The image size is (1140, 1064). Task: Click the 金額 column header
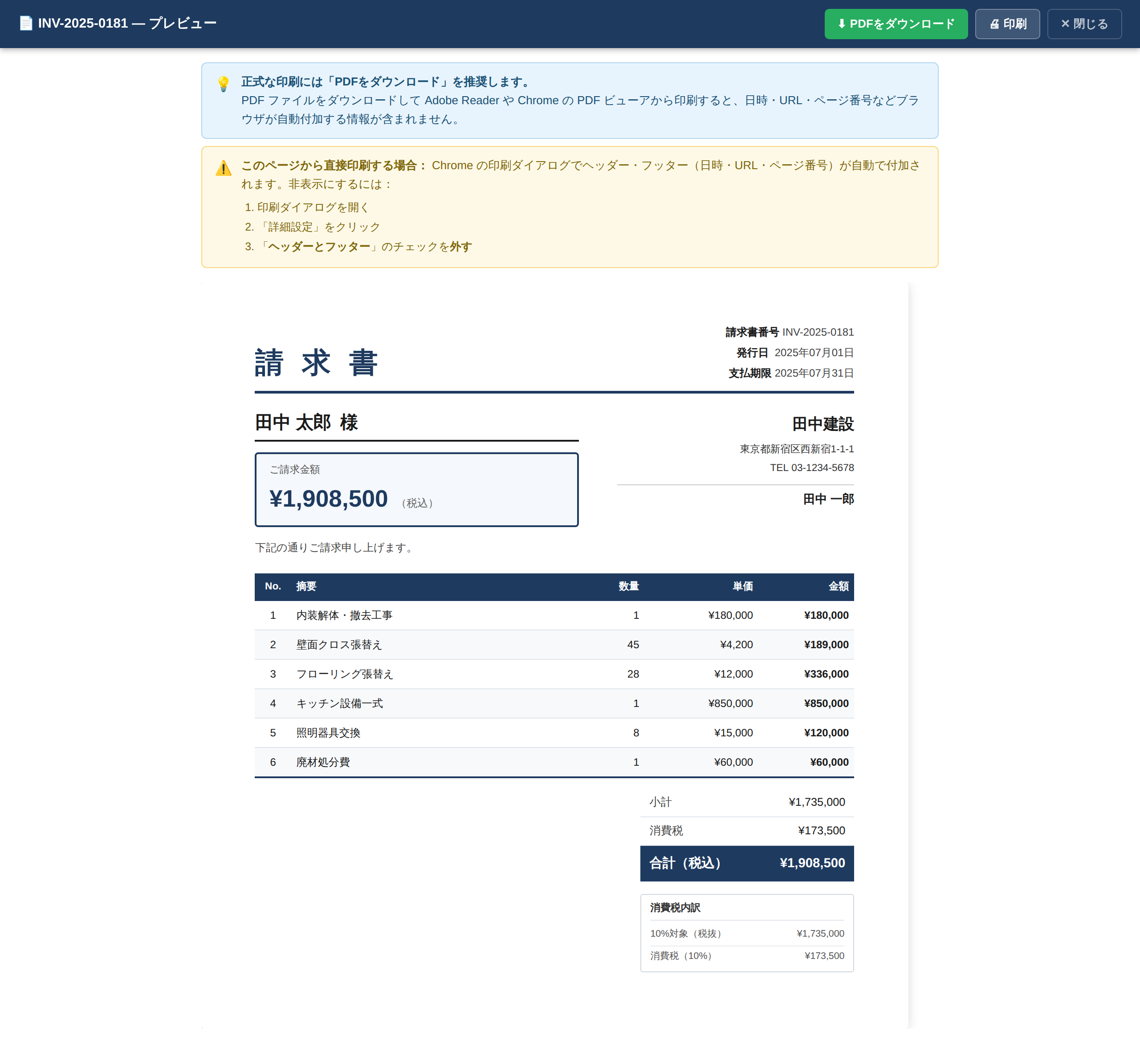click(x=839, y=586)
